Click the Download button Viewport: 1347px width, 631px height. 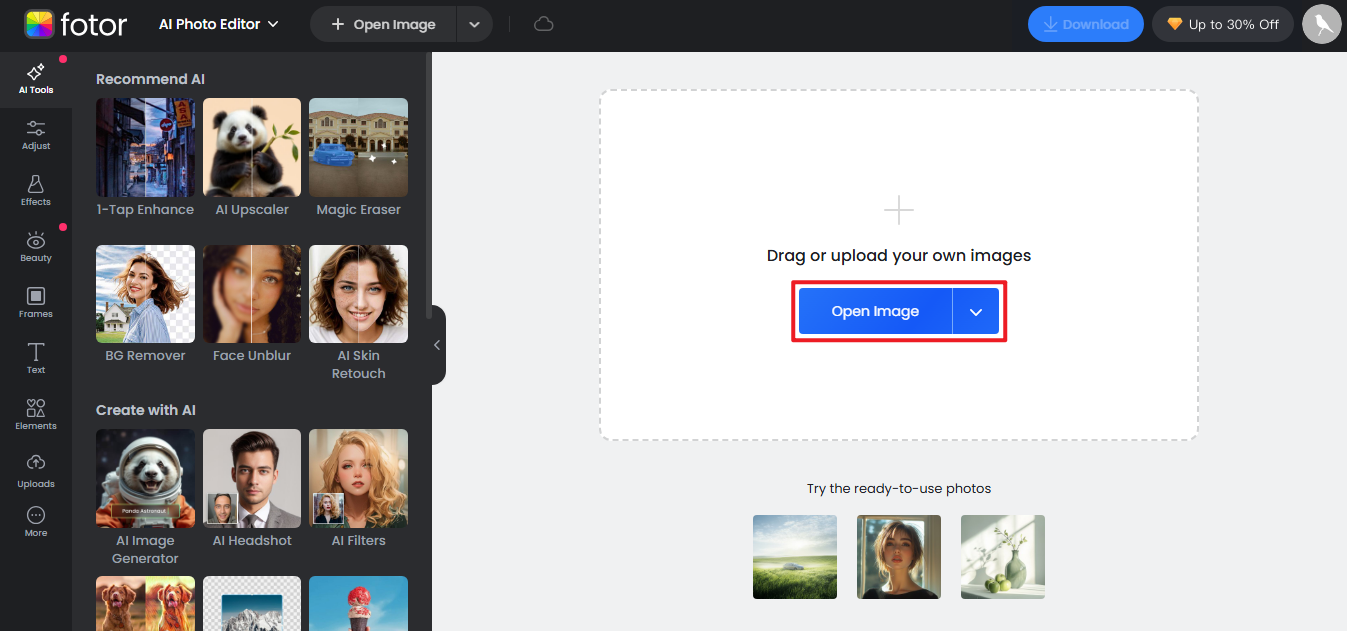point(1086,24)
